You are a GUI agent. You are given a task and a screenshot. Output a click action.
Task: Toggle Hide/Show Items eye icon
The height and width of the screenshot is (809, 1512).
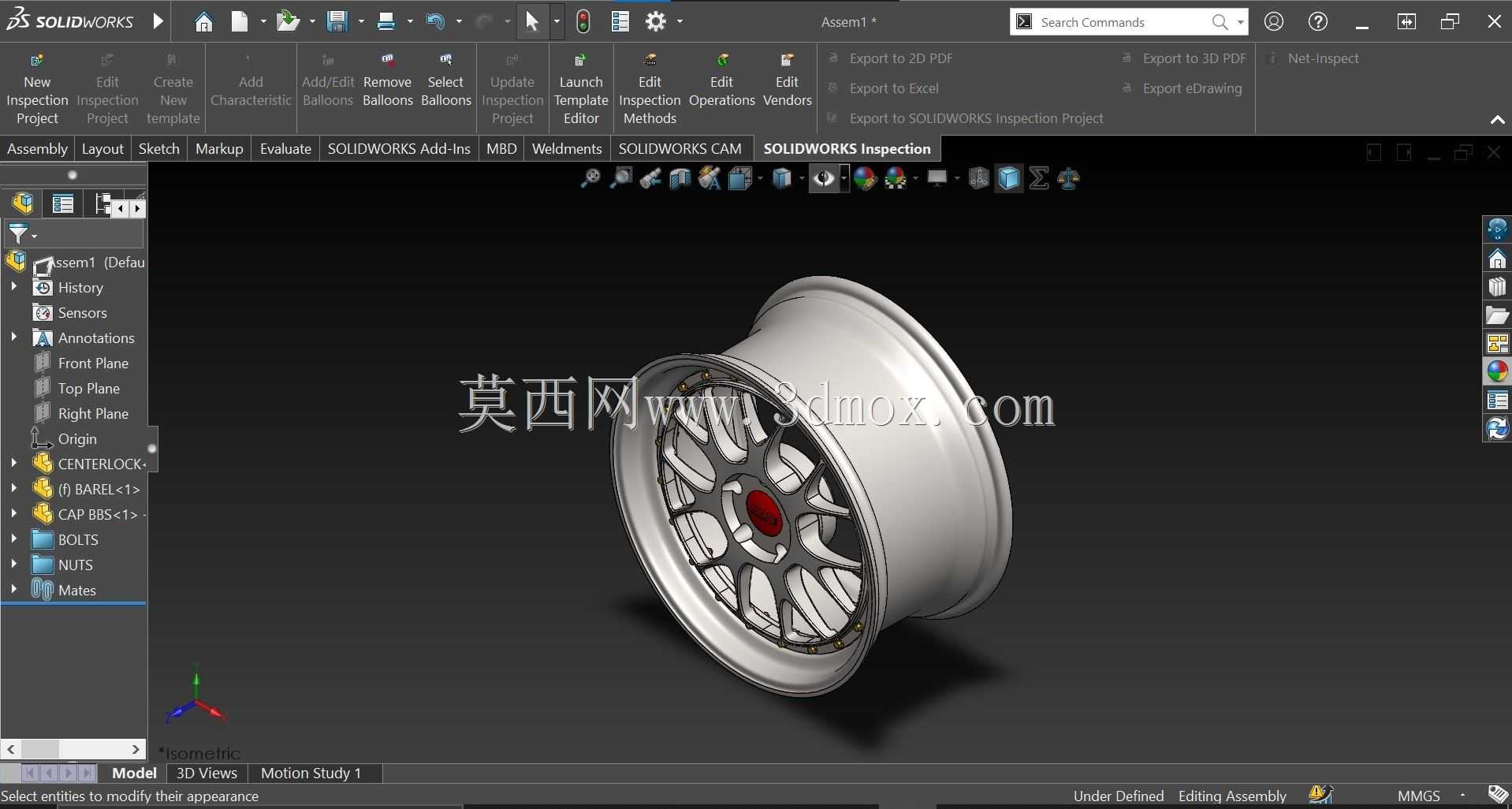coord(824,179)
